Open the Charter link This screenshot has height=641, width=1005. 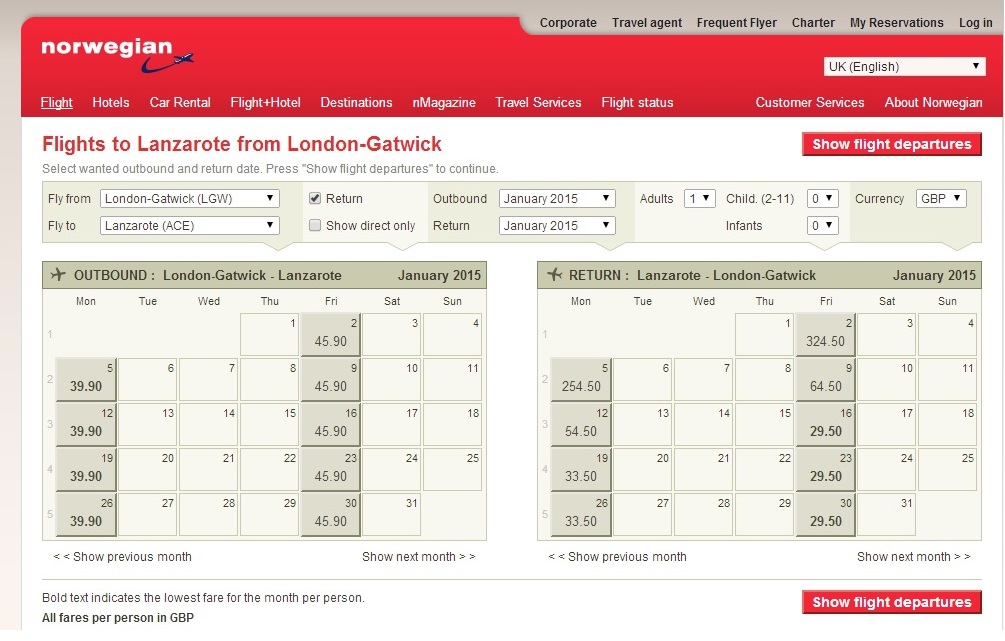coord(813,23)
